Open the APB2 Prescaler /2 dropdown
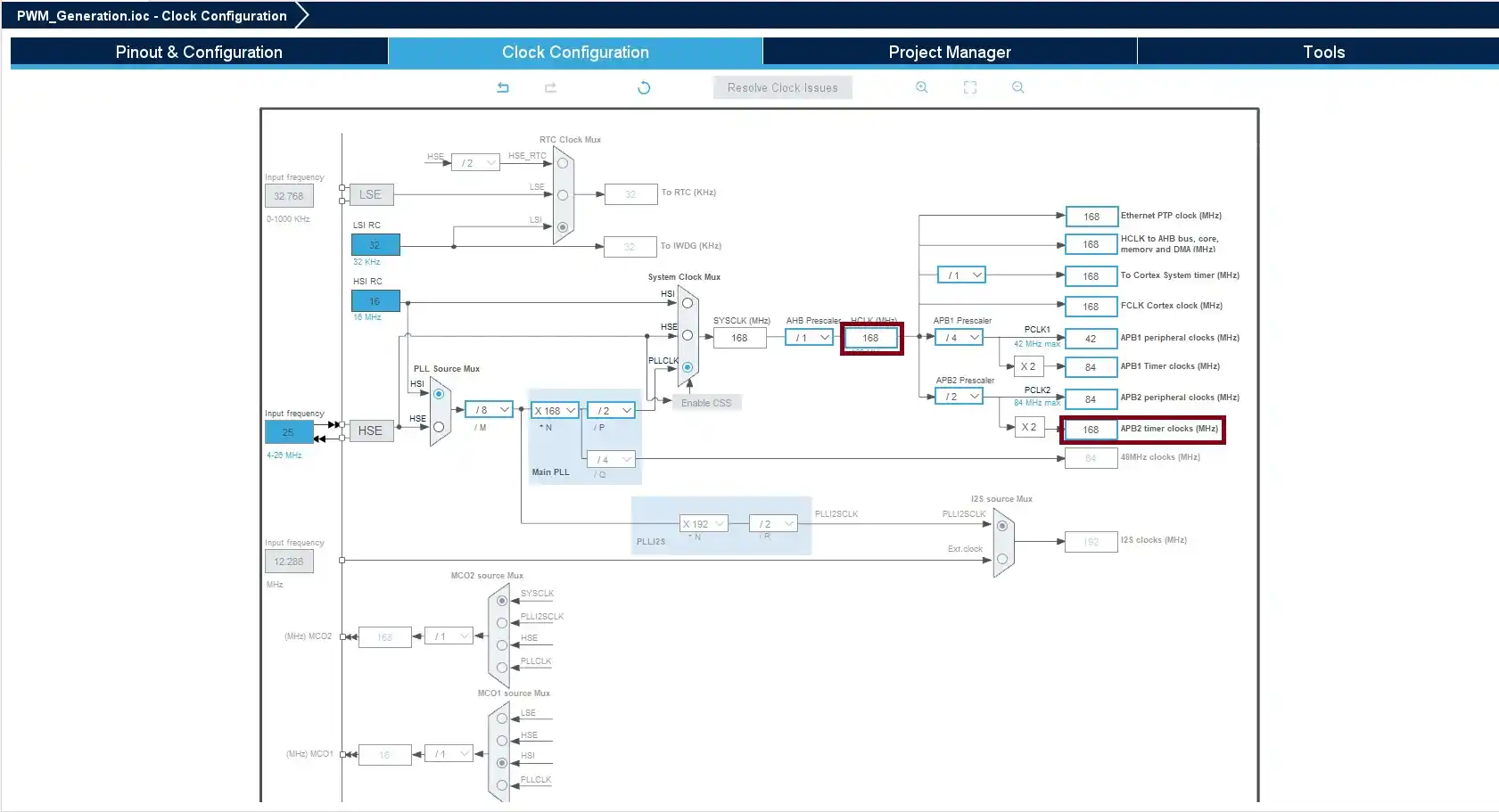Viewport: 1499px width, 812px height. pos(959,397)
